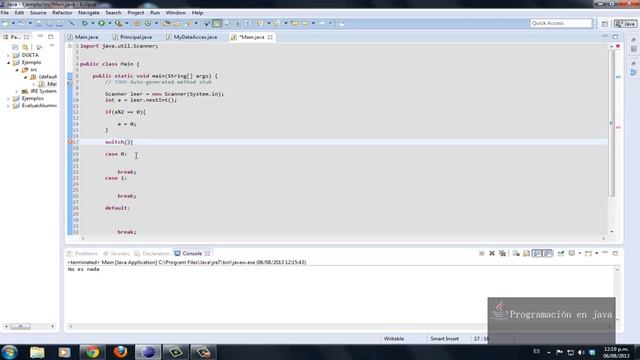
Task: Open the Run configurations dropdown arrow
Action: pos(109,24)
